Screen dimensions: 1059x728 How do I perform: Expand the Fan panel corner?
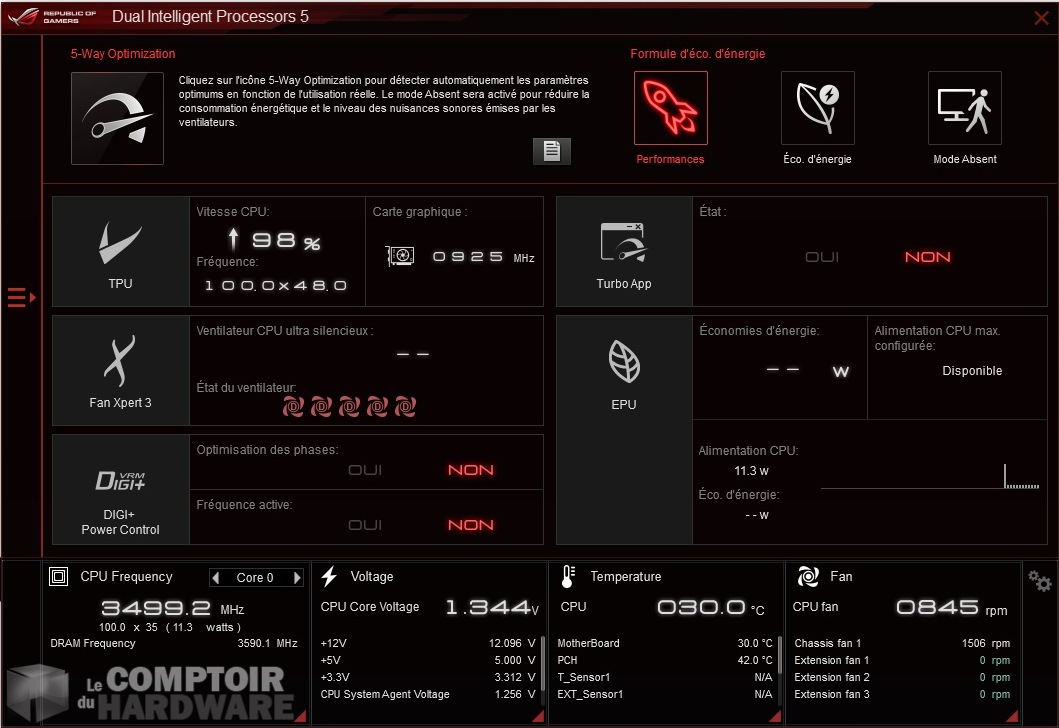click(x=1012, y=716)
